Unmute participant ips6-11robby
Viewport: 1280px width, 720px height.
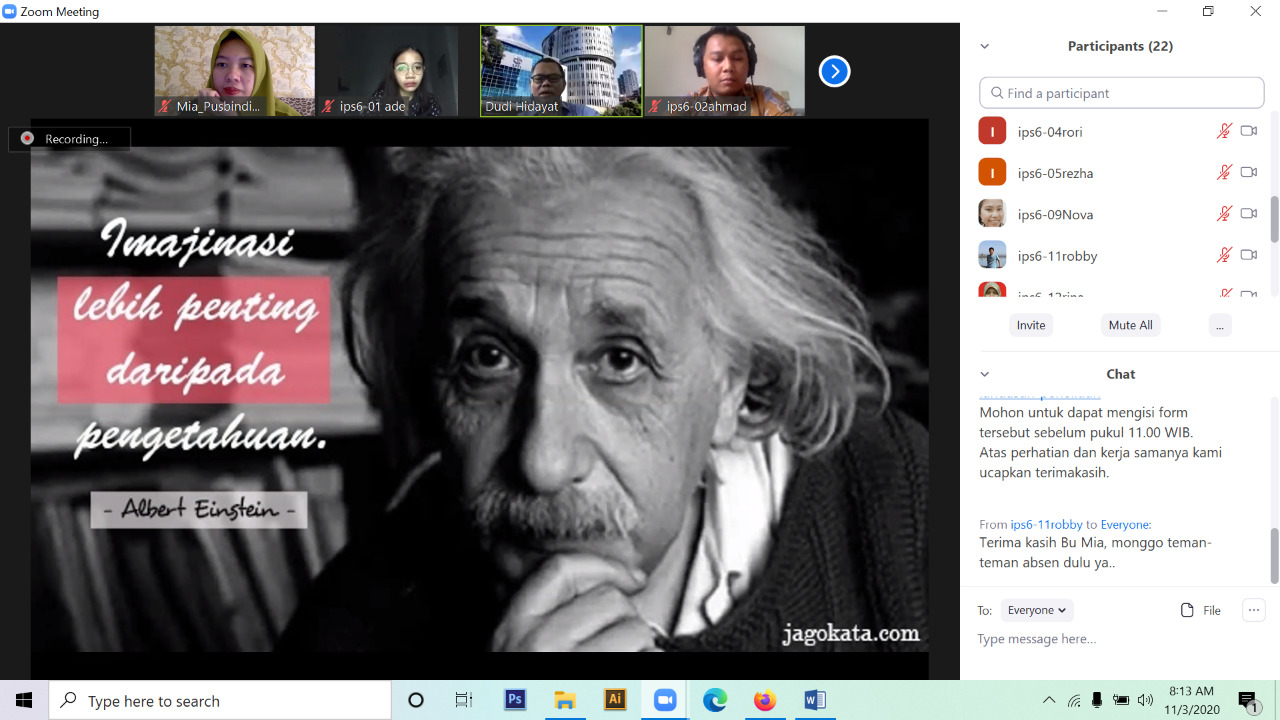1223,255
